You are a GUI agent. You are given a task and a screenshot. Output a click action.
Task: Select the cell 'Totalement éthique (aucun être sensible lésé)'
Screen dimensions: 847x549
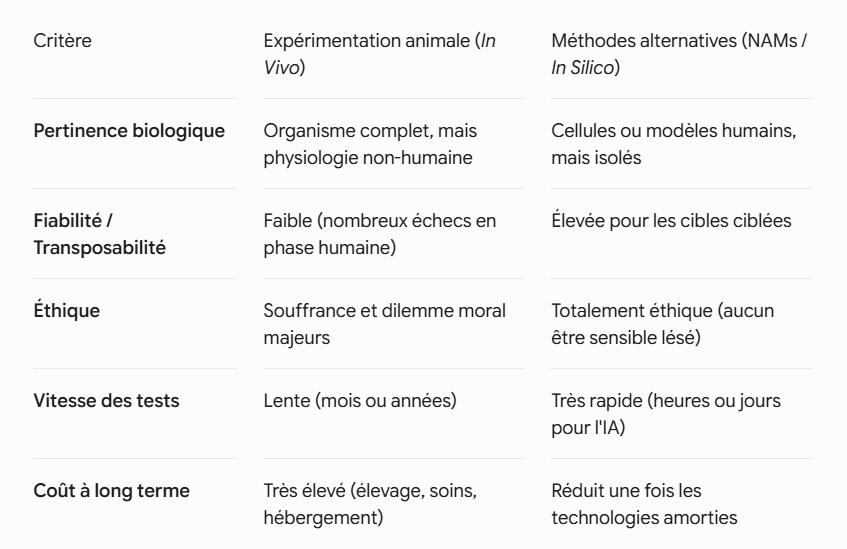663,324
